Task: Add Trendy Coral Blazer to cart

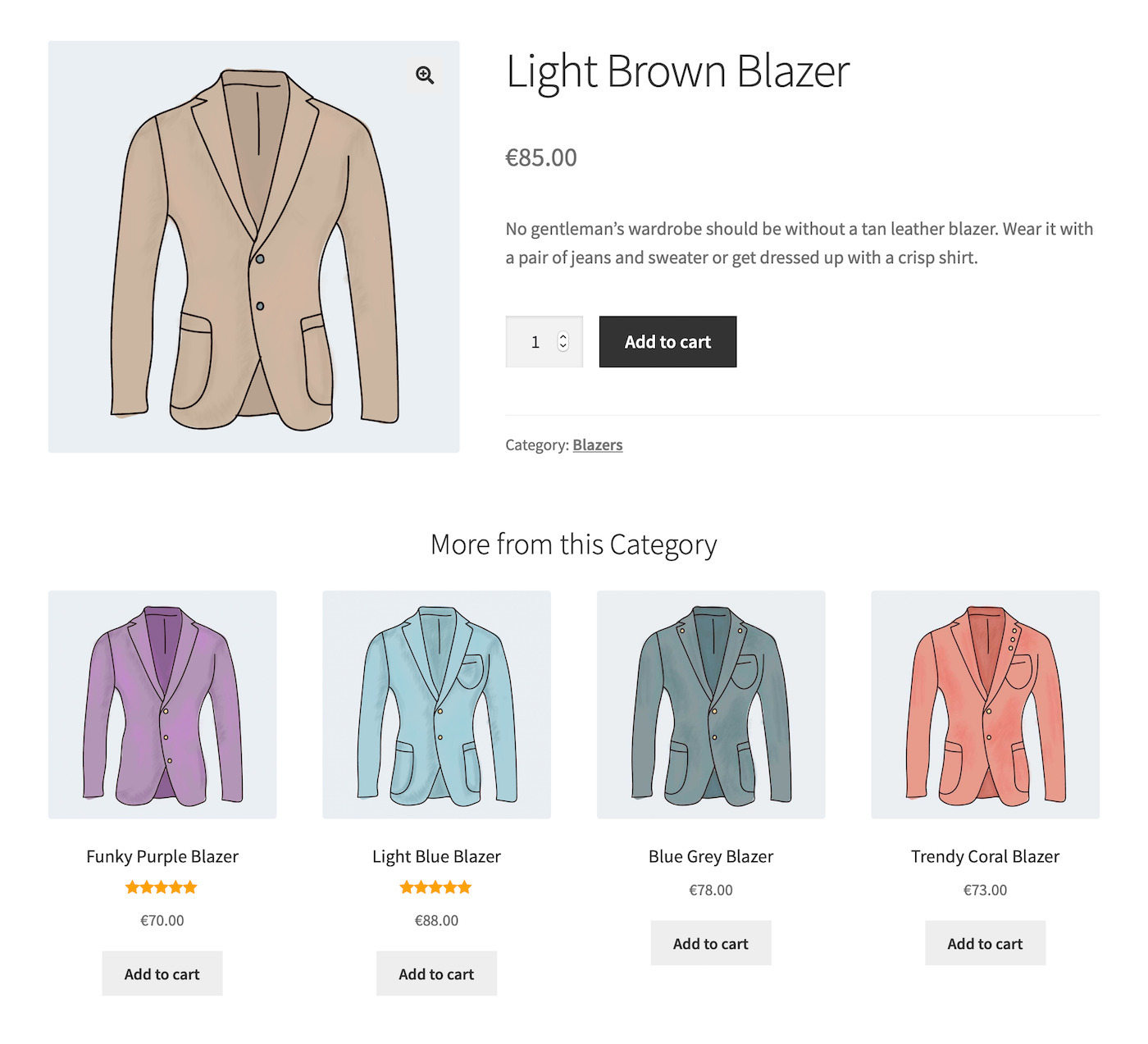Action: (985, 944)
